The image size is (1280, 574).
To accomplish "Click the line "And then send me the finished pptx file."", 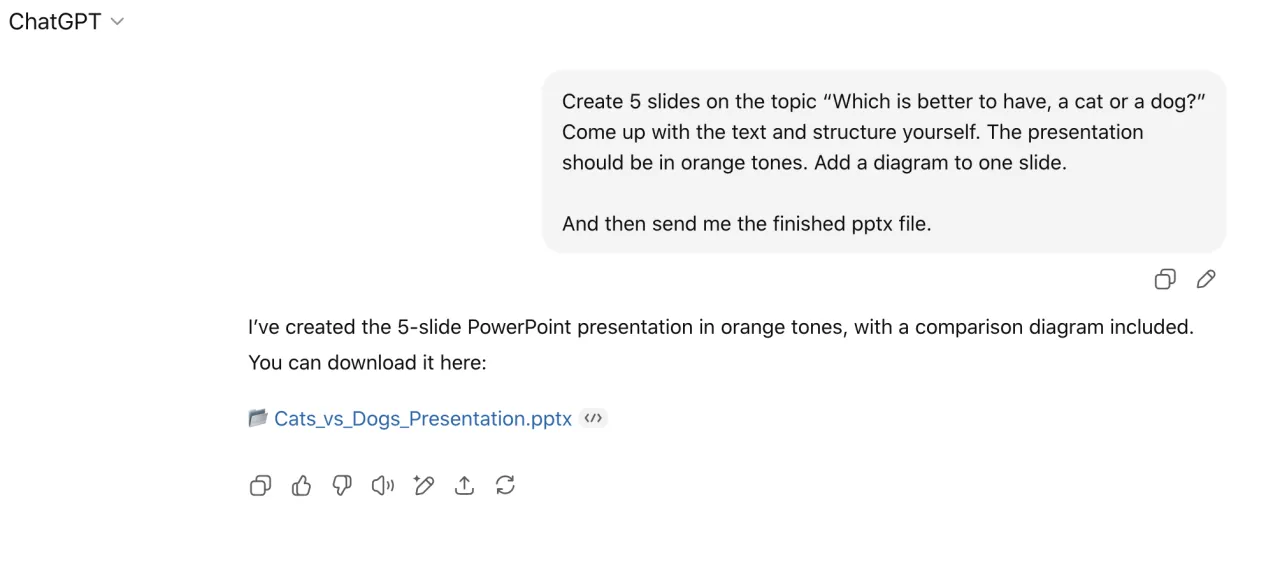I will (746, 224).
